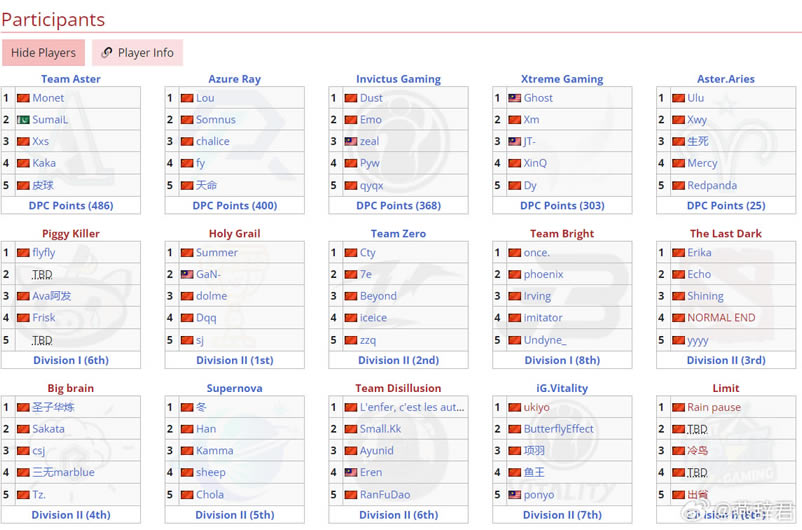The width and height of the screenshot is (802, 530).
Task: Open the Team Aster team link
Action: pyautogui.click(x=70, y=79)
